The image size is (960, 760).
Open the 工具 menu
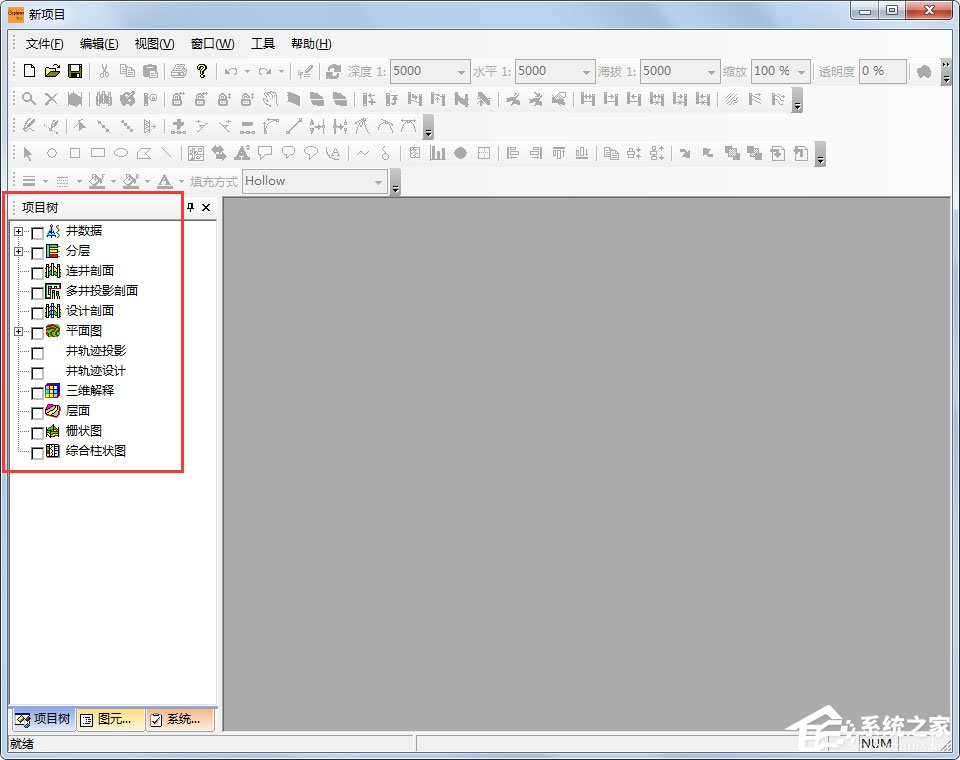click(x=263, y=43)
